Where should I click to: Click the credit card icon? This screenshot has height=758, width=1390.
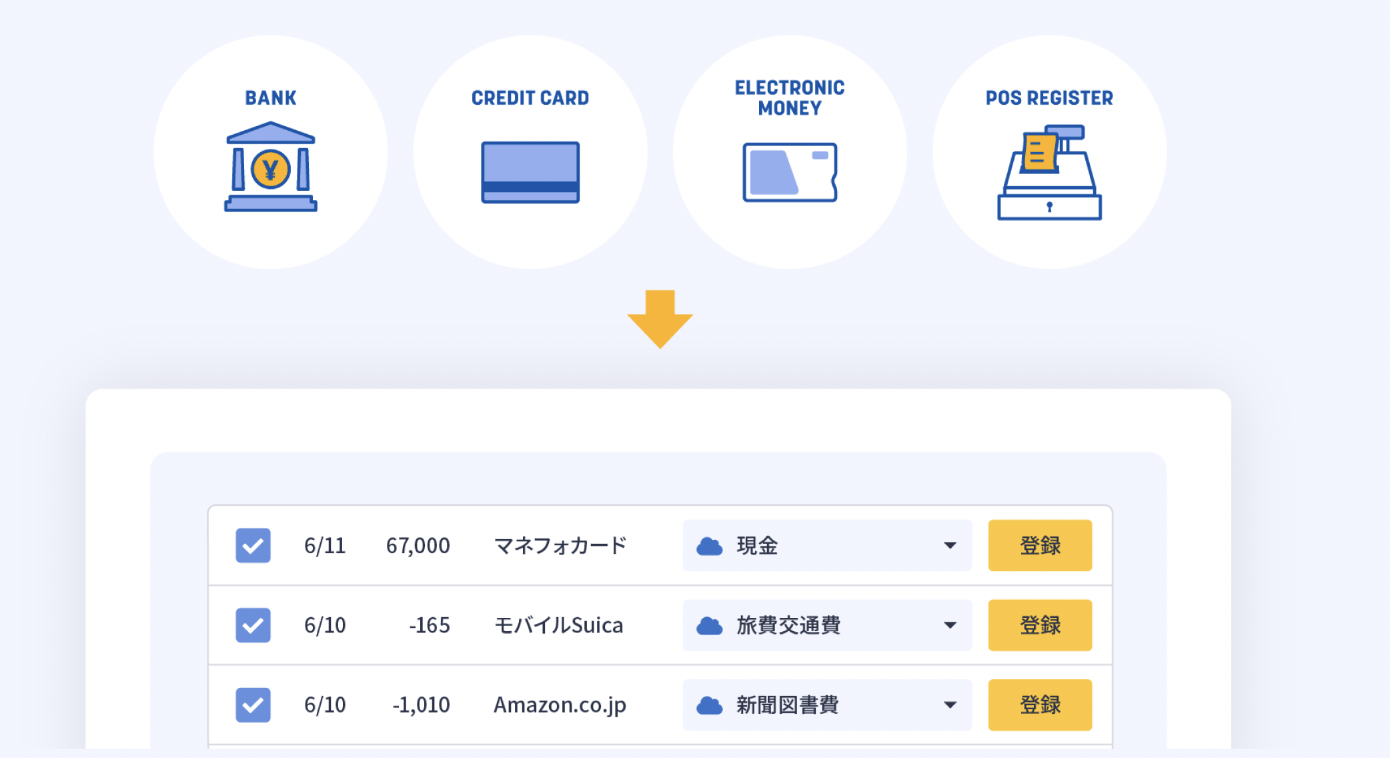click(x=530, y=172)
